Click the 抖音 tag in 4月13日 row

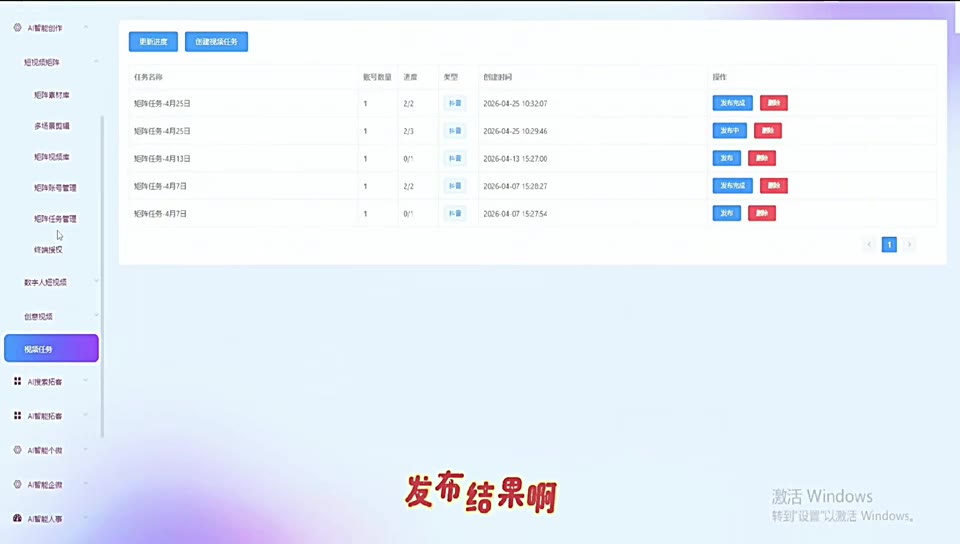(x=454, y=158)
